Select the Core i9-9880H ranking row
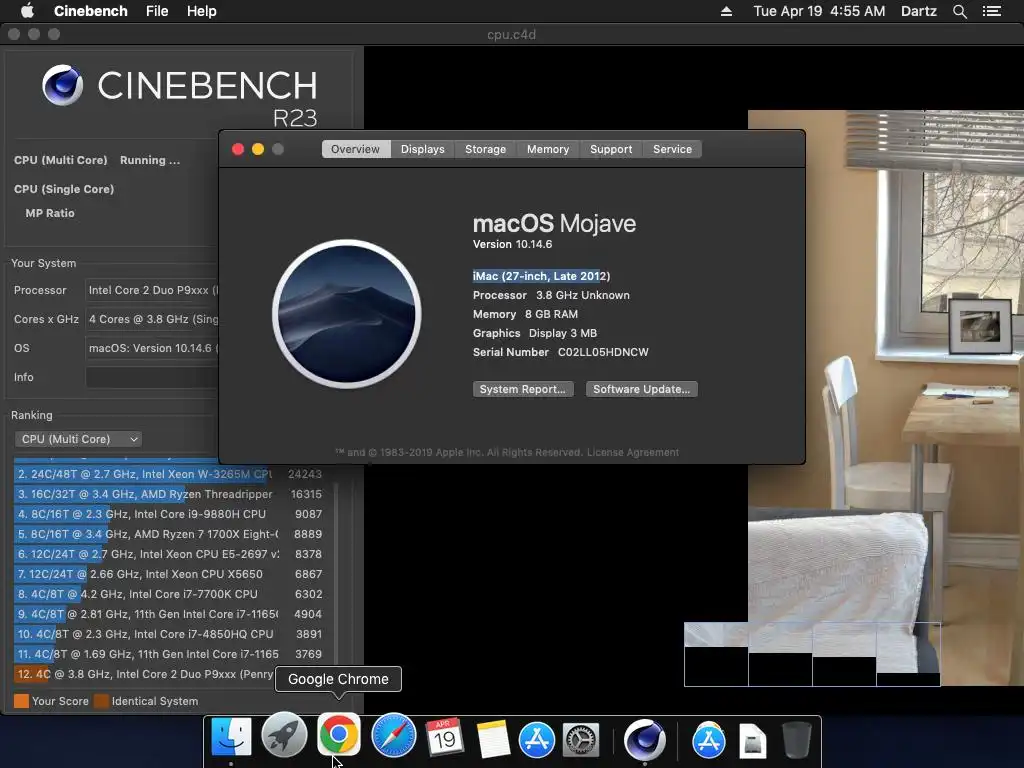 (168, 514)
